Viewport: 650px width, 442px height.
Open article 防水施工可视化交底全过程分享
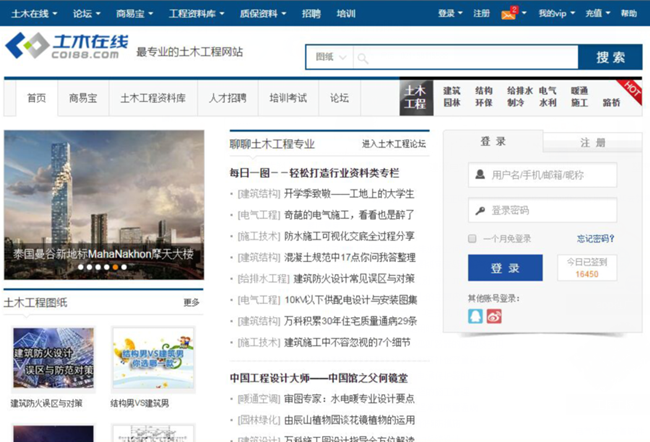point(349,236)
